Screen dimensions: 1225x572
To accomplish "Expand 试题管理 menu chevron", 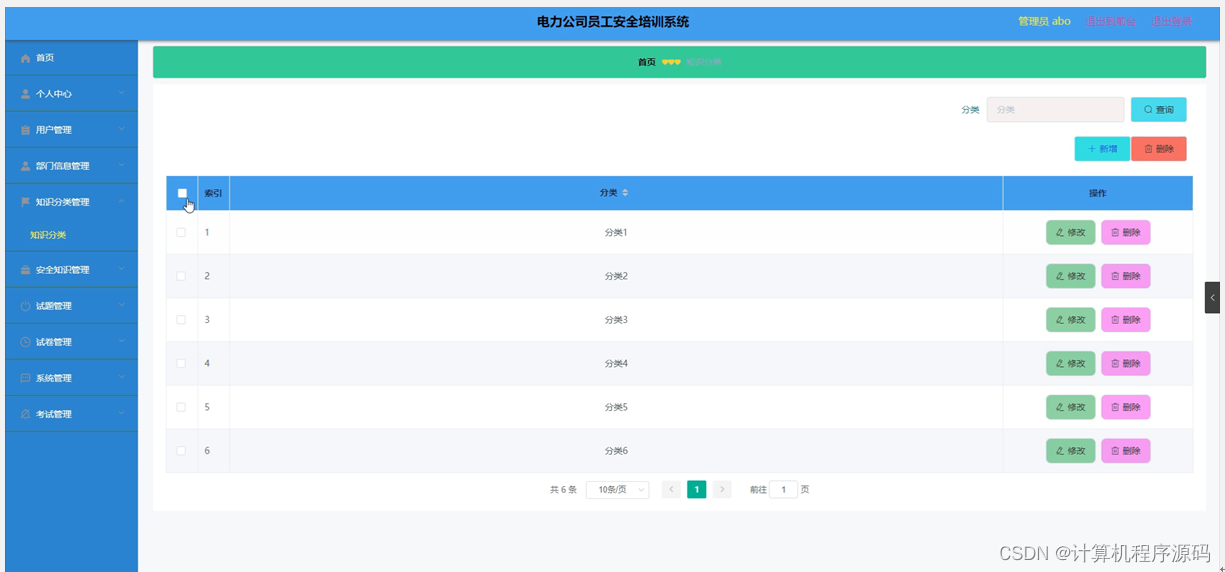I will click(x=121, y=305).
